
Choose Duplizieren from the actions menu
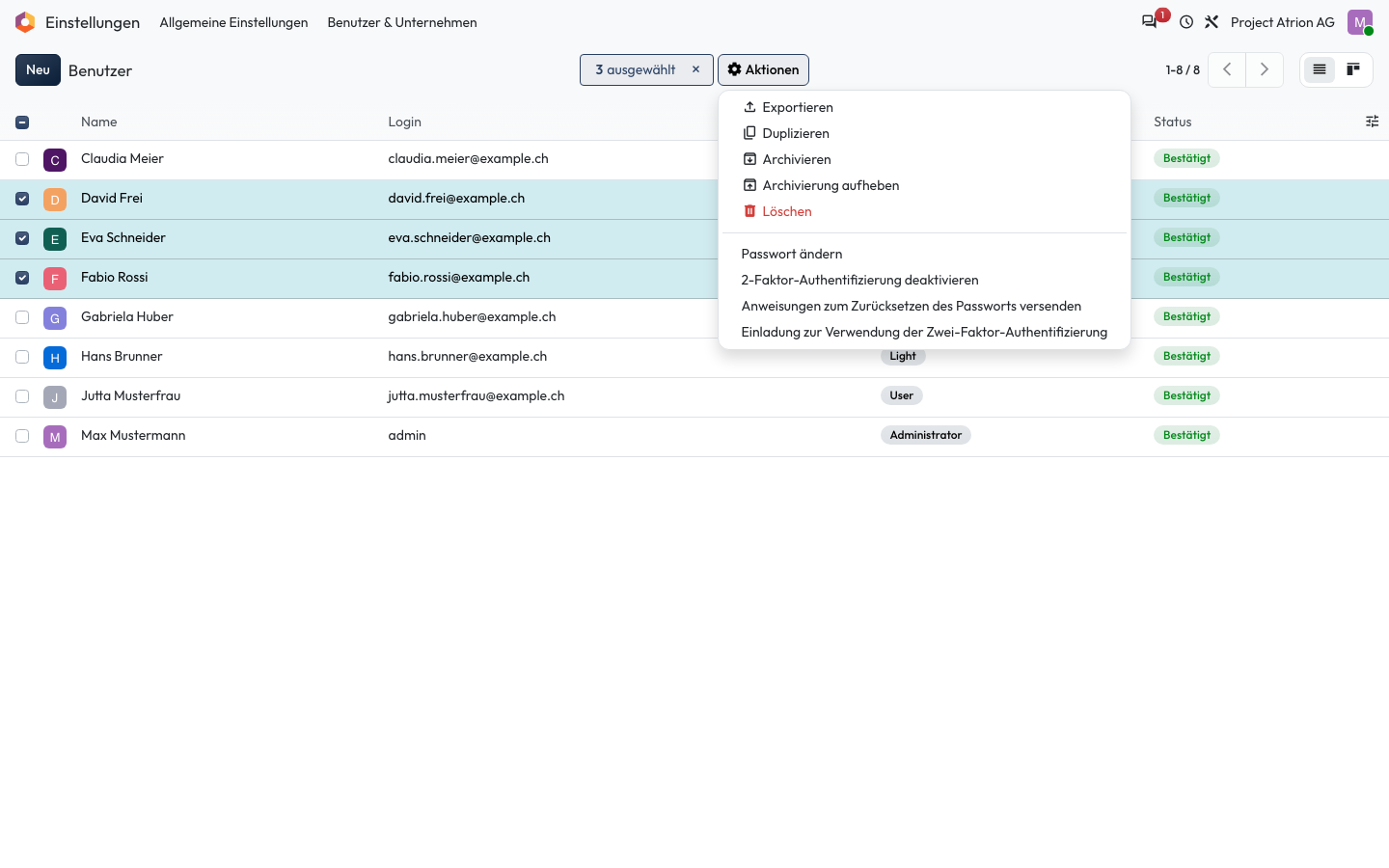pos(924,133)
